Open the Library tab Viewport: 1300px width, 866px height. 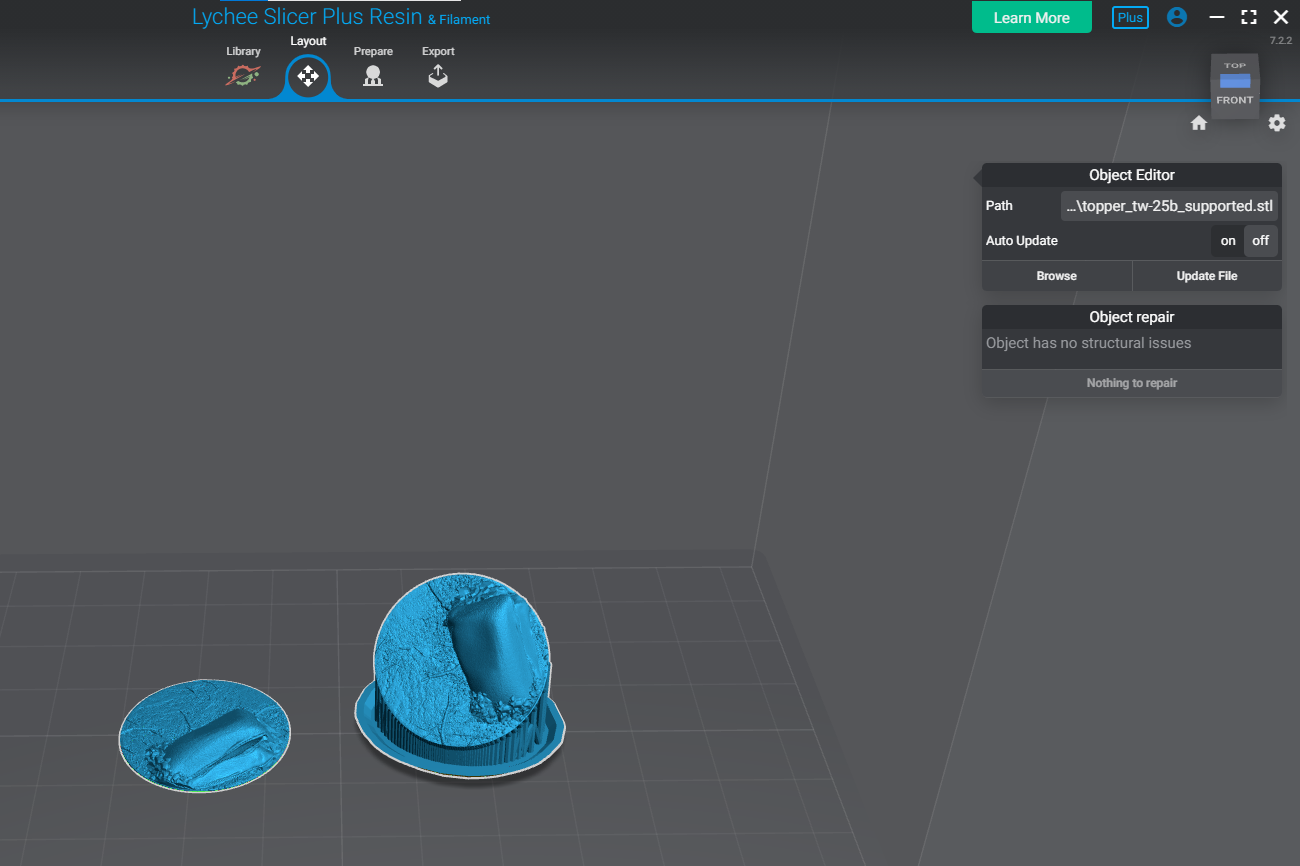[243, 66]
